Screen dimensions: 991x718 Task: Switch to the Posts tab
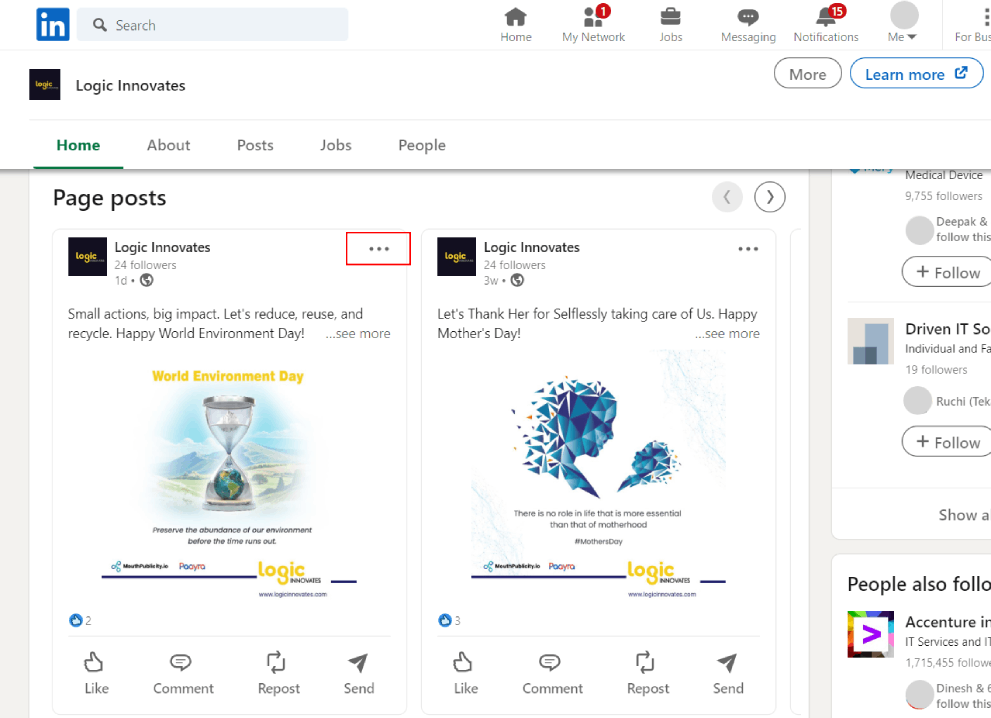(x=255, y=145)
